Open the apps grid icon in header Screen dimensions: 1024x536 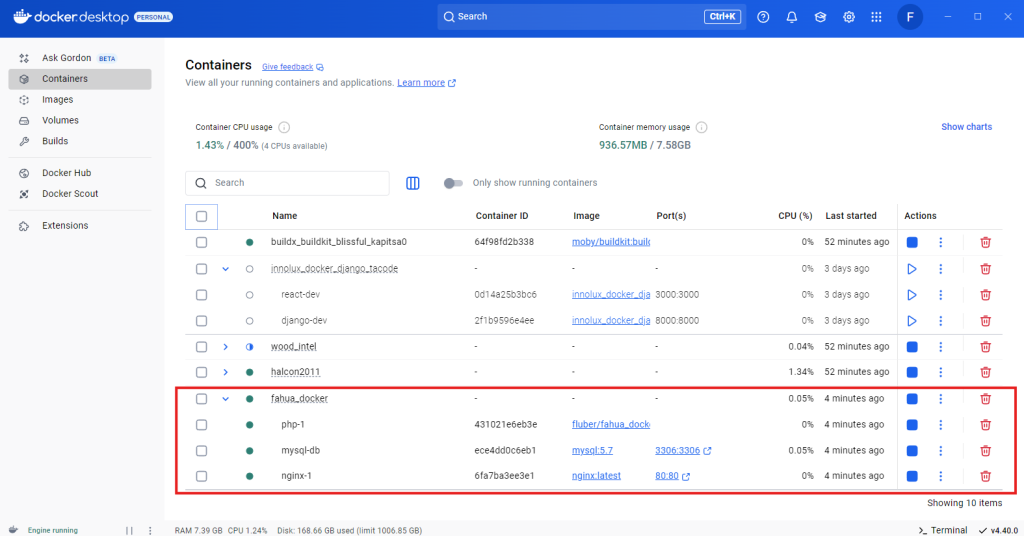click(876, 17)
